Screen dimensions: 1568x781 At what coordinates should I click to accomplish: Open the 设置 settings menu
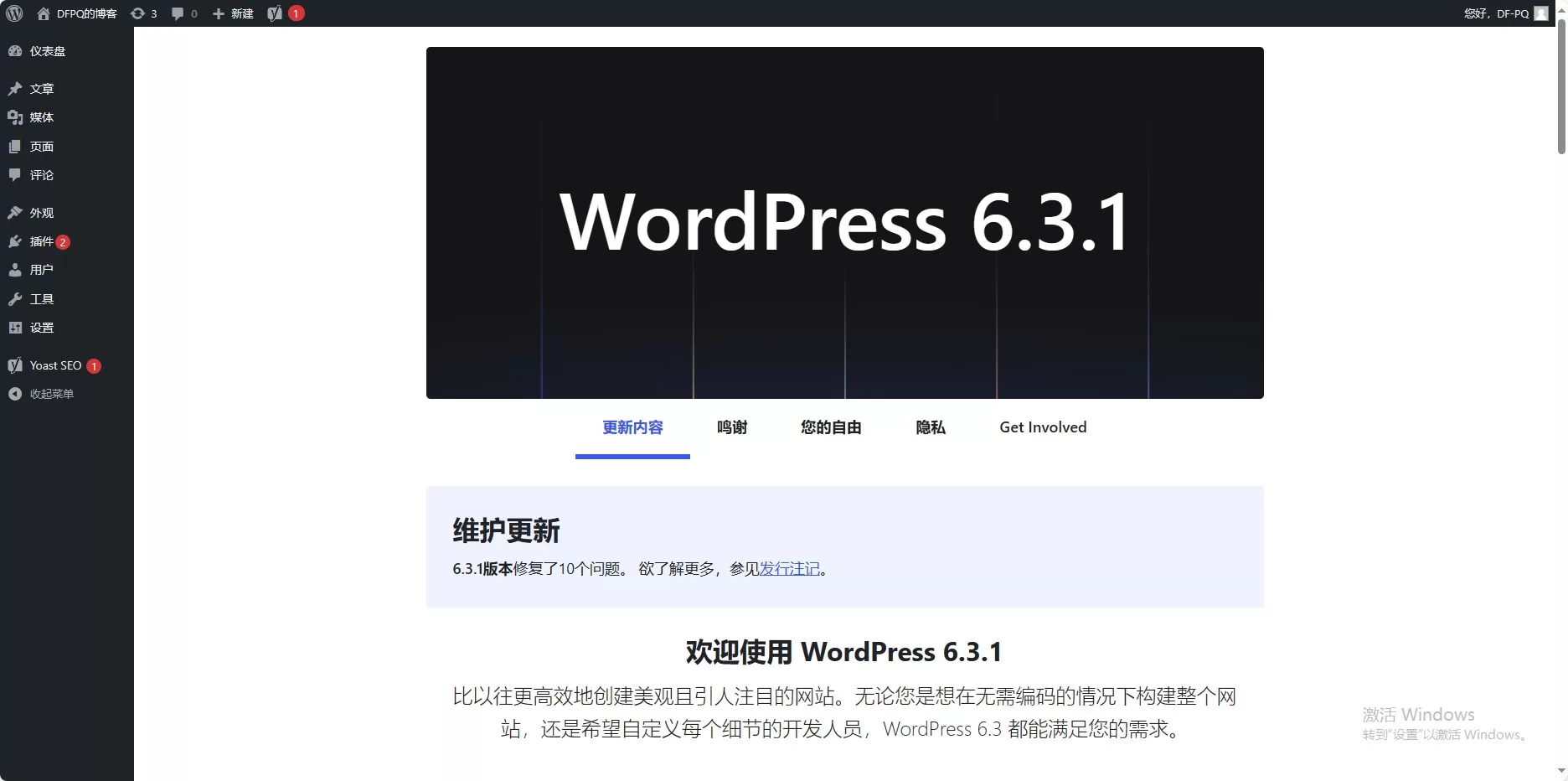41,328
